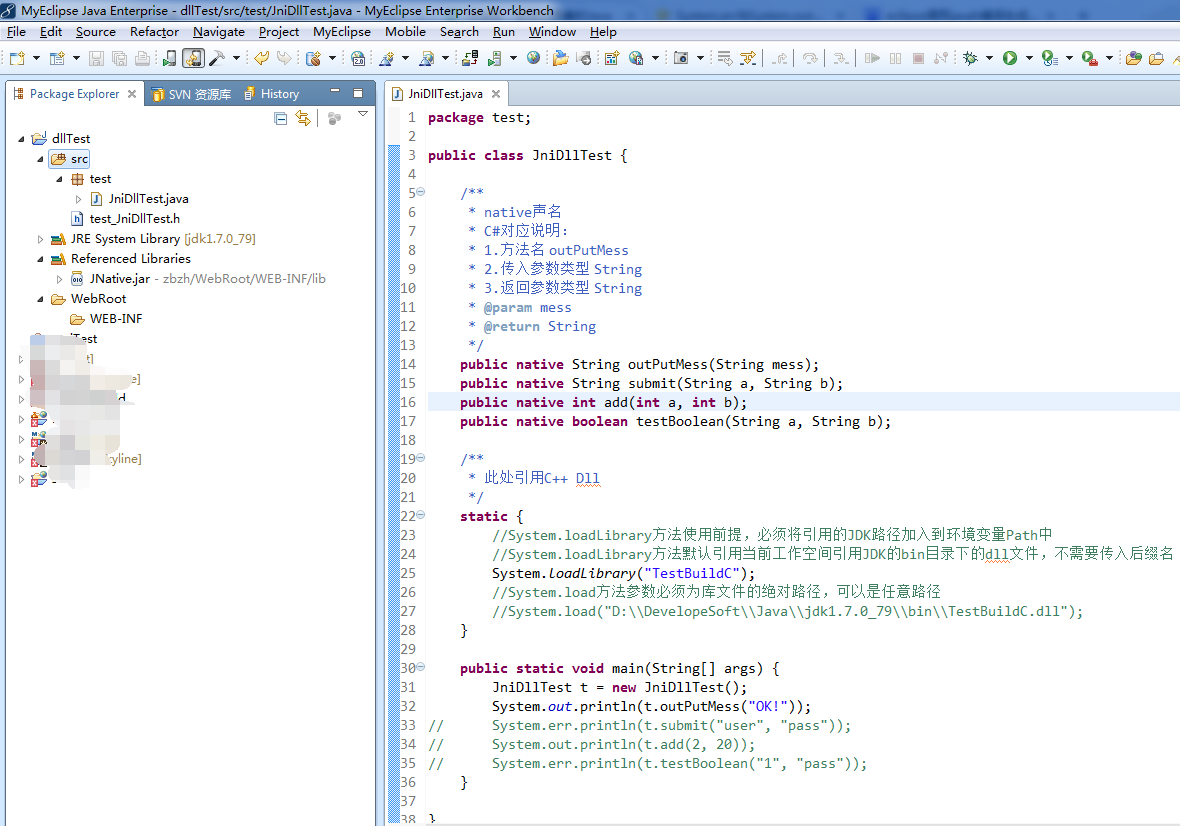Fold the main method at line 30
This screenshot has height=826, width=1180.
tap(421, 667)
